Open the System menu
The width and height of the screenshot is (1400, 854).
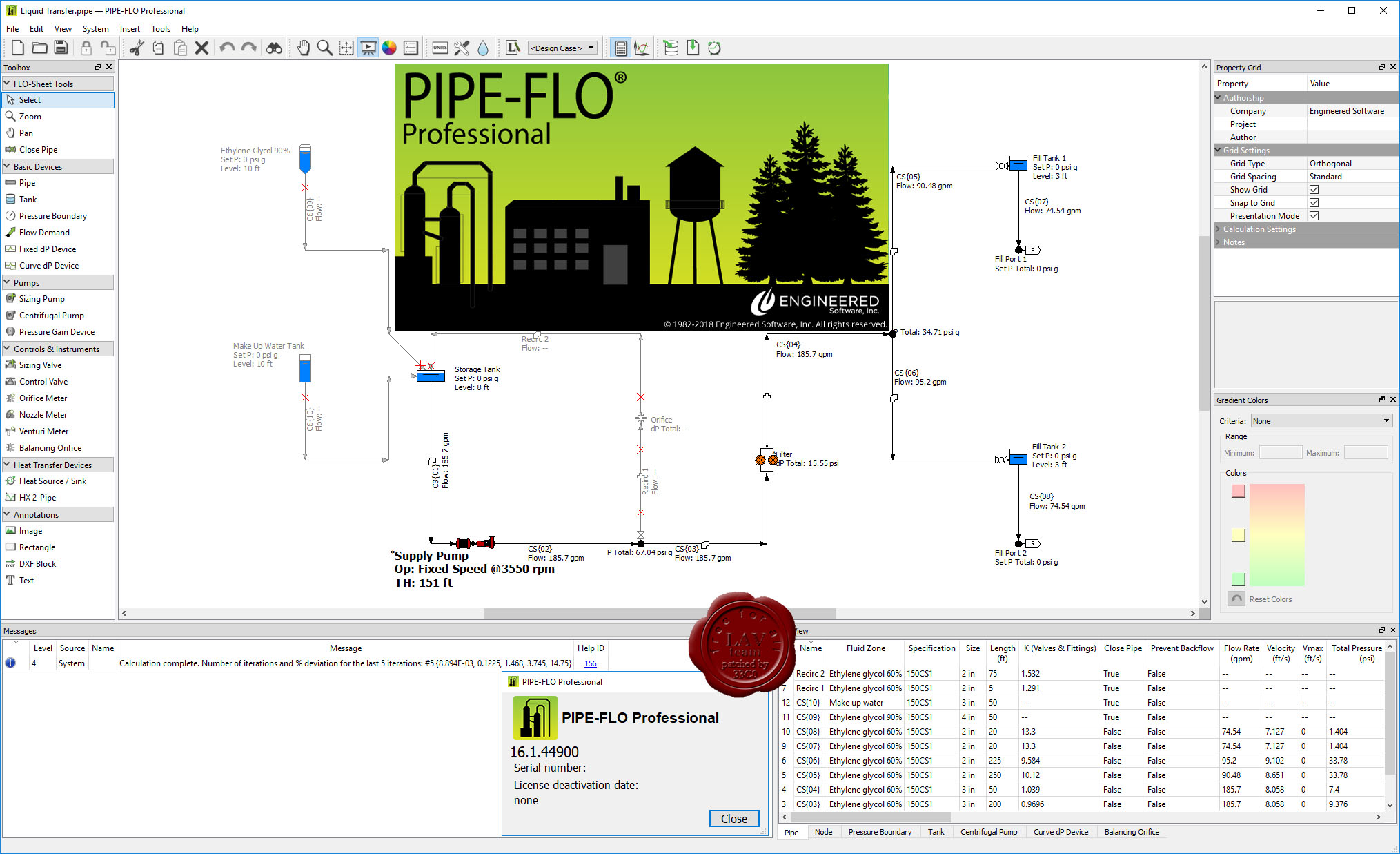95,29
